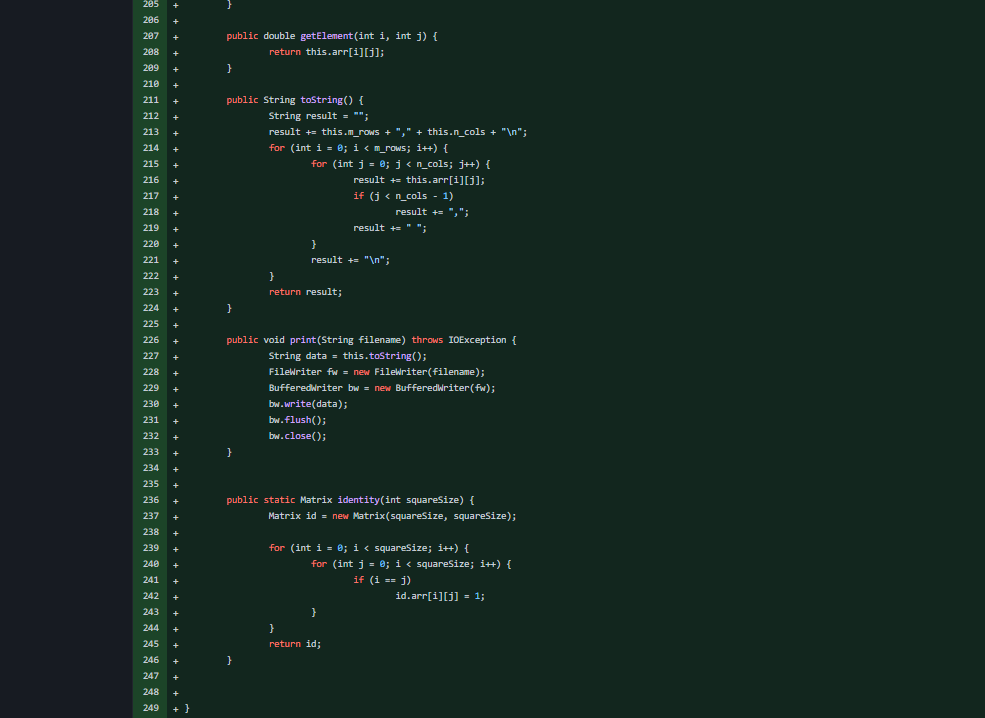Select line number 236

pyautogui.click(x=151, y=500)
